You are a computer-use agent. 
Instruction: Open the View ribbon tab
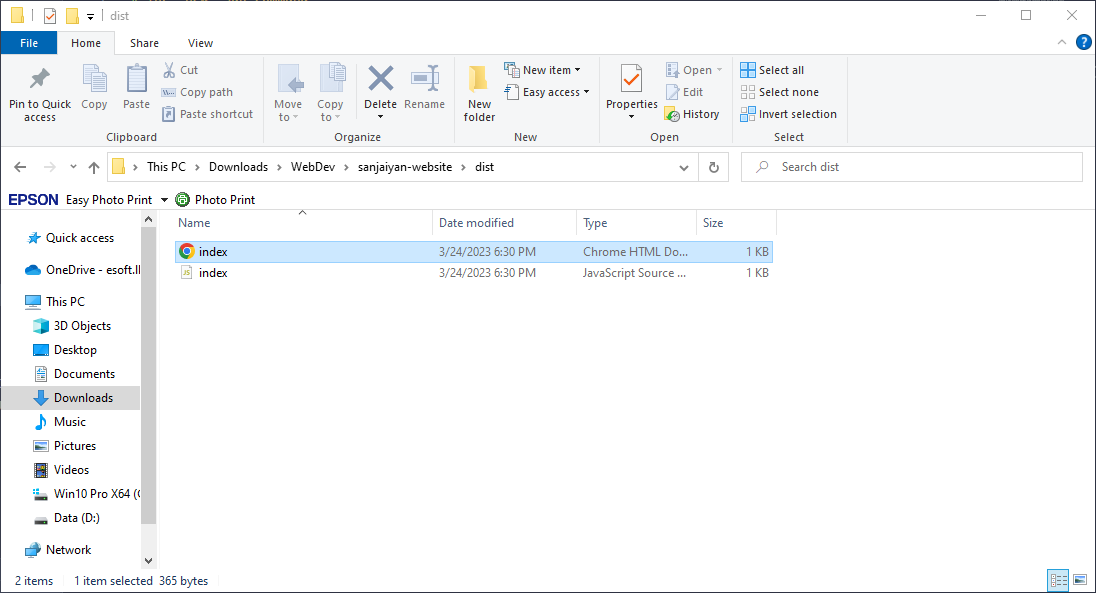point(200,43)
